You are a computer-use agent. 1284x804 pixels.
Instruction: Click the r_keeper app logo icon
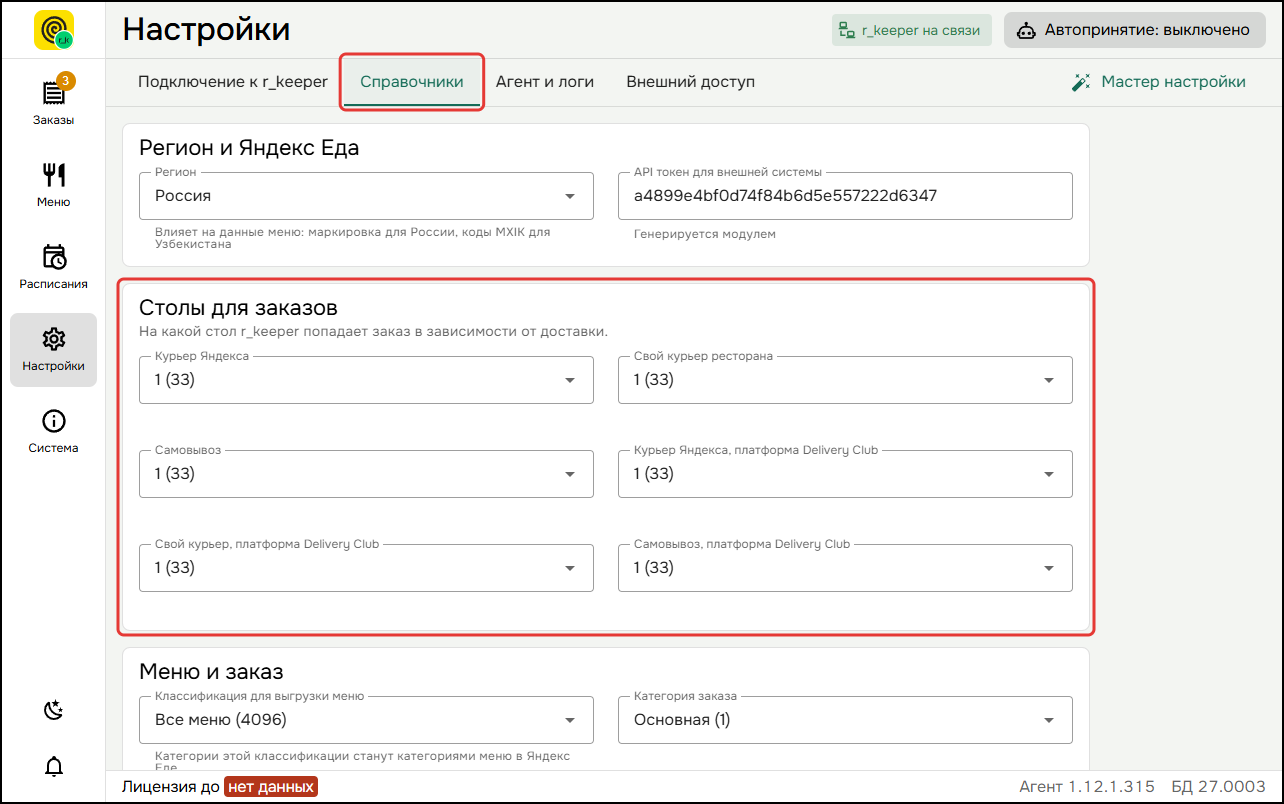point(53,30)
